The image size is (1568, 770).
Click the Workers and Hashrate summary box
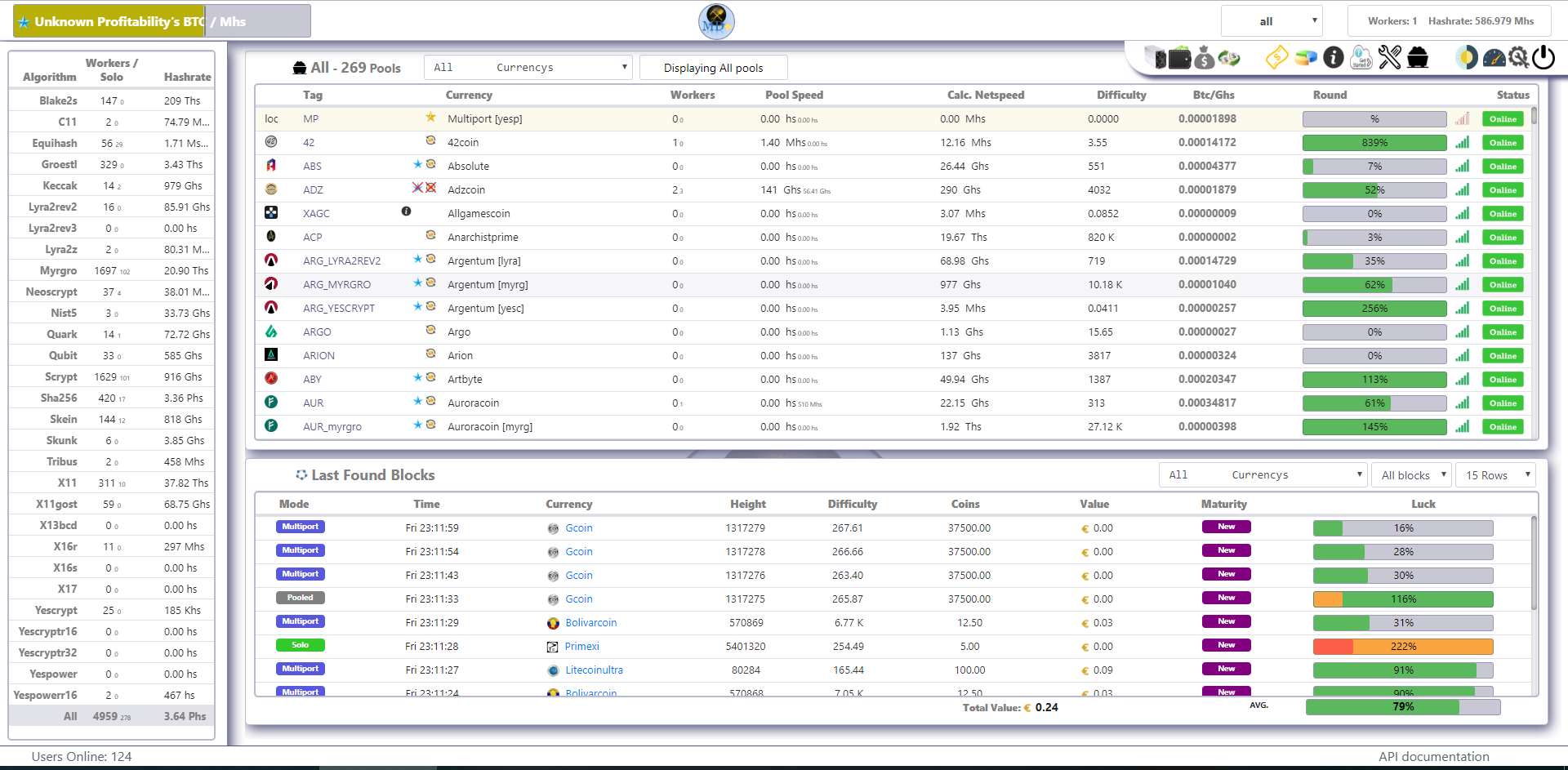pyautogui.click(x=1450, y=21)
